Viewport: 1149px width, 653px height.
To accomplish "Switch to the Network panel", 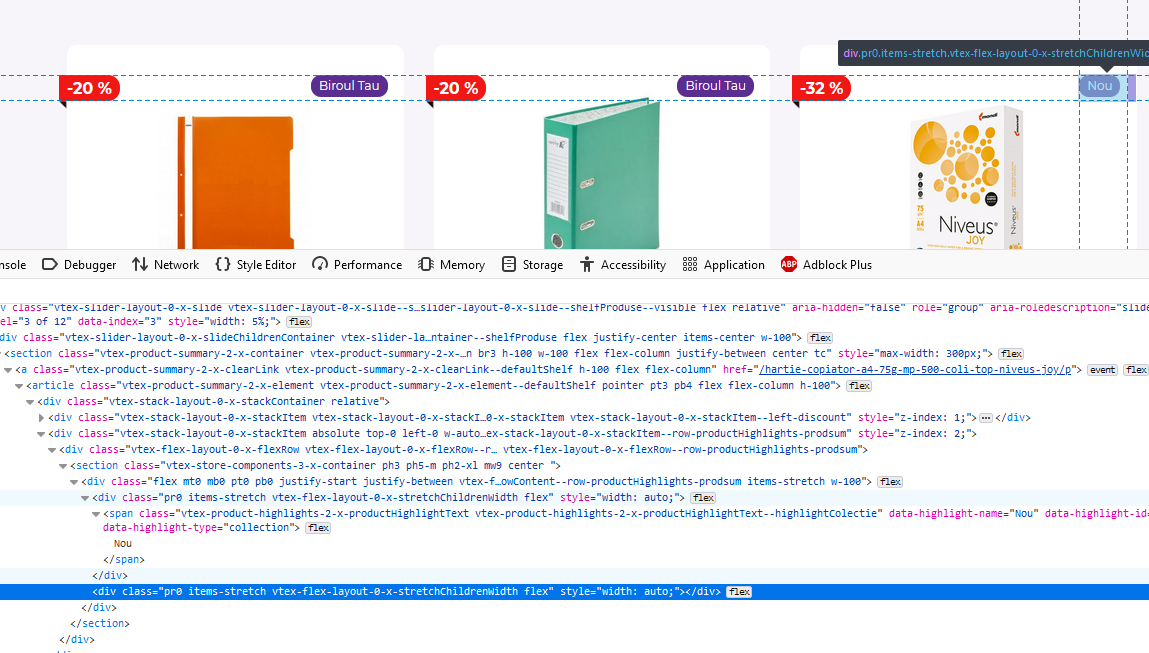I will click(165, 264).
